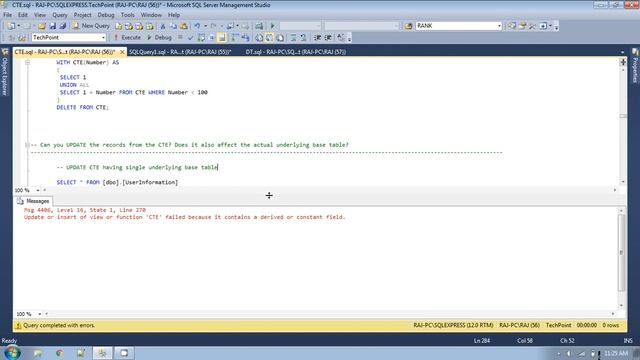Click the Cut scissors icon
The height and width of the screenshot is (360, 640).
coord(162,26)
